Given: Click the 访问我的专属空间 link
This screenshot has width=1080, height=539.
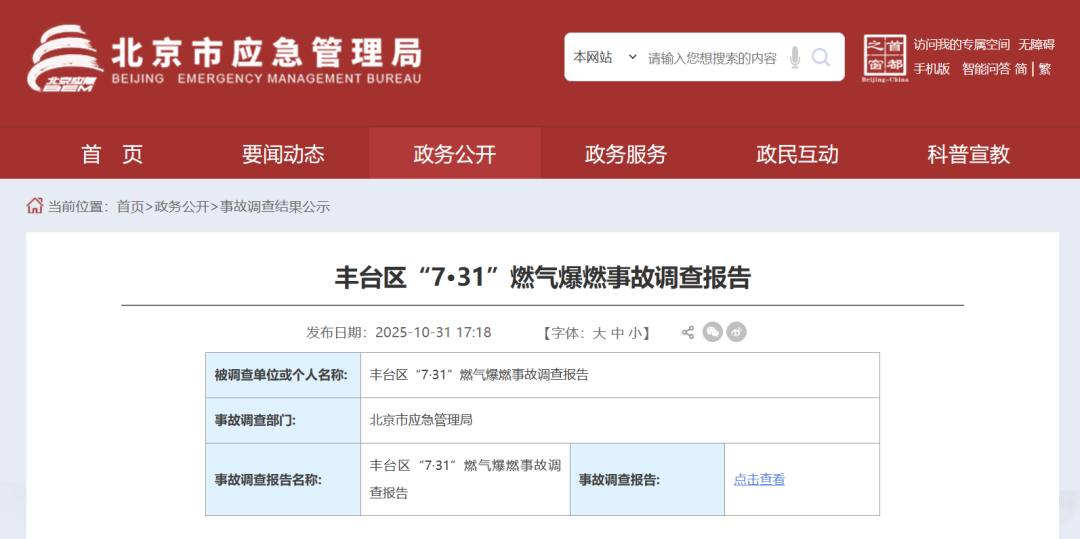Looking at the screenshot, I should pos(962,45).
